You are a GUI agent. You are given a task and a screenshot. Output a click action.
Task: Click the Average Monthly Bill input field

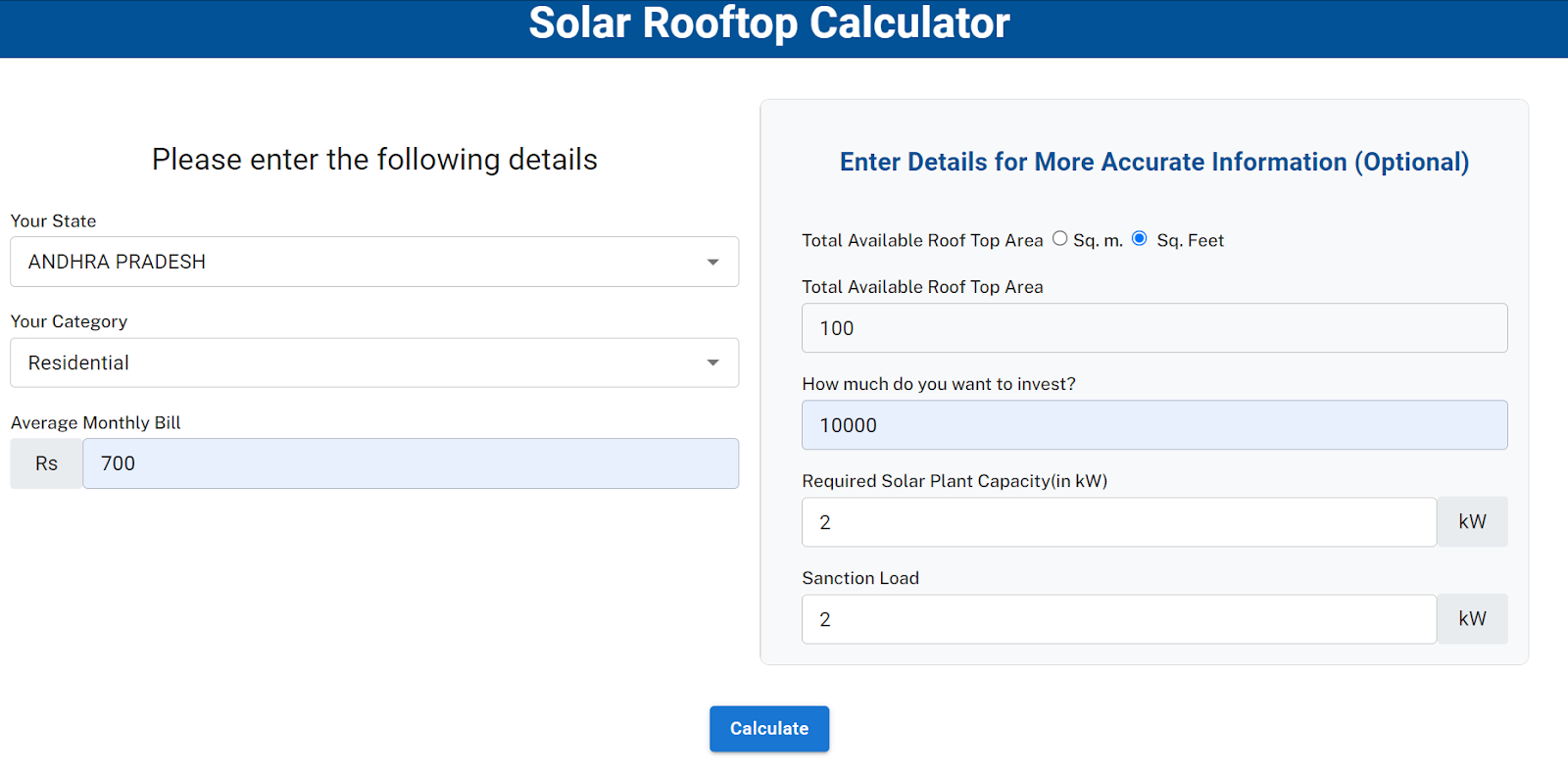click(411, 463)
